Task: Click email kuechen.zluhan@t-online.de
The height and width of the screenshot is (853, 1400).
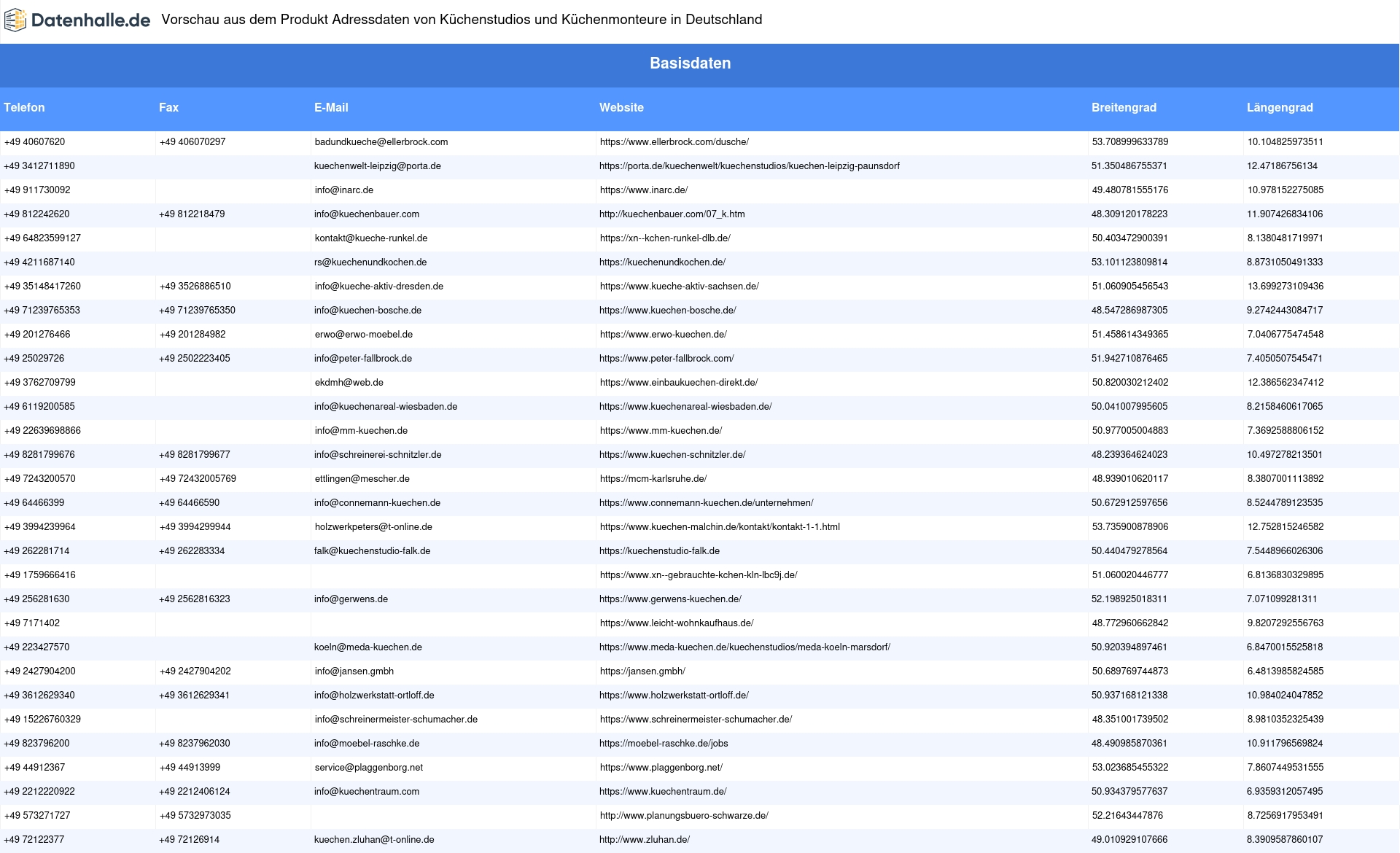Action: coord(374,840)
